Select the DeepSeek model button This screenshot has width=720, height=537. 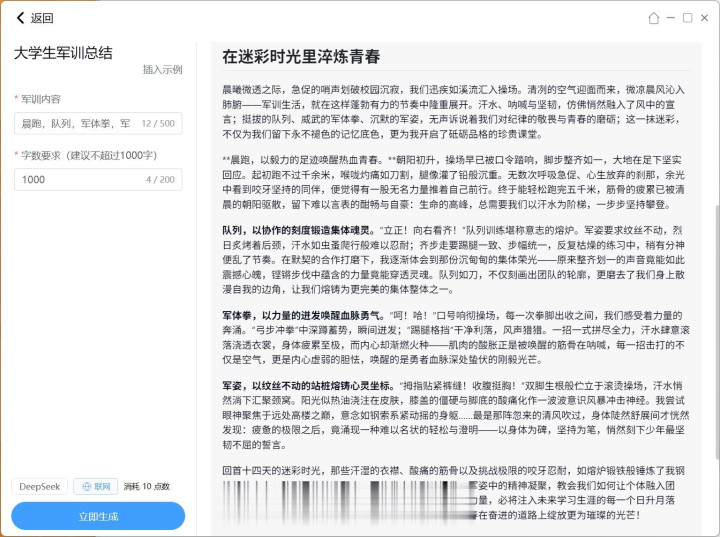40,487
